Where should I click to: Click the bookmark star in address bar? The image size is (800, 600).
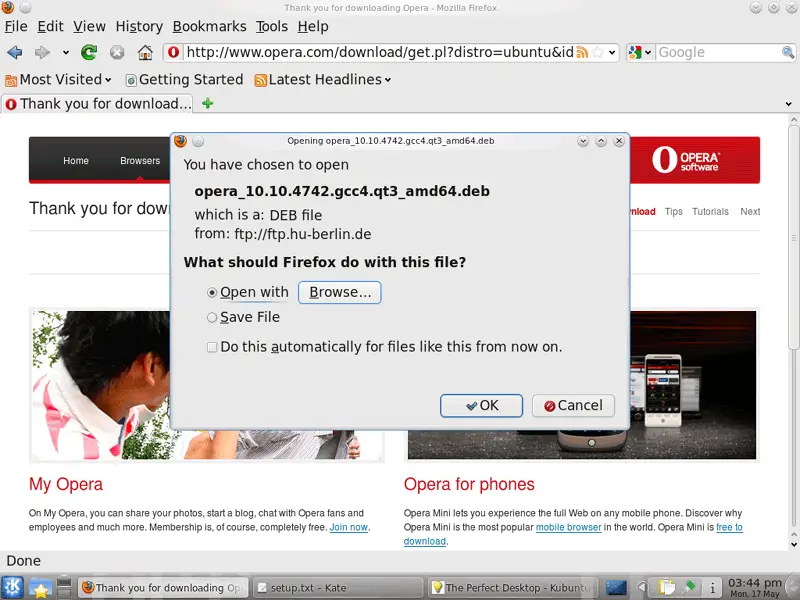click(598, 52)
